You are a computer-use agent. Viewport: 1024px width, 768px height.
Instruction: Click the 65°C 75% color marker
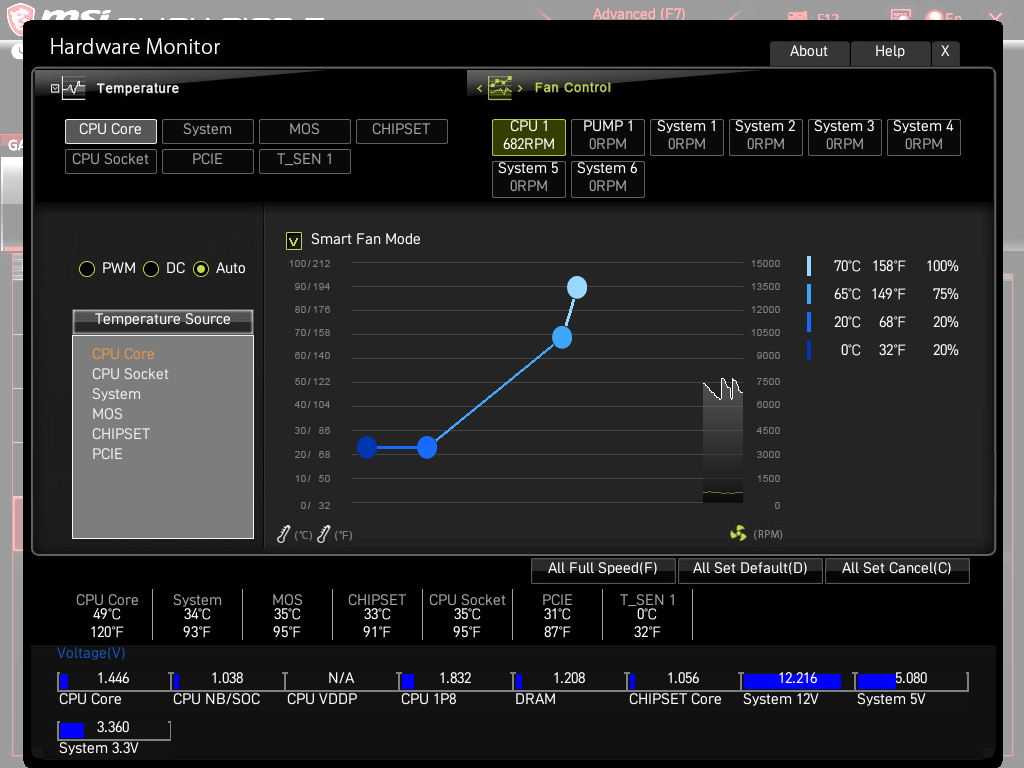pyautogui.click(x=809, y=294)
